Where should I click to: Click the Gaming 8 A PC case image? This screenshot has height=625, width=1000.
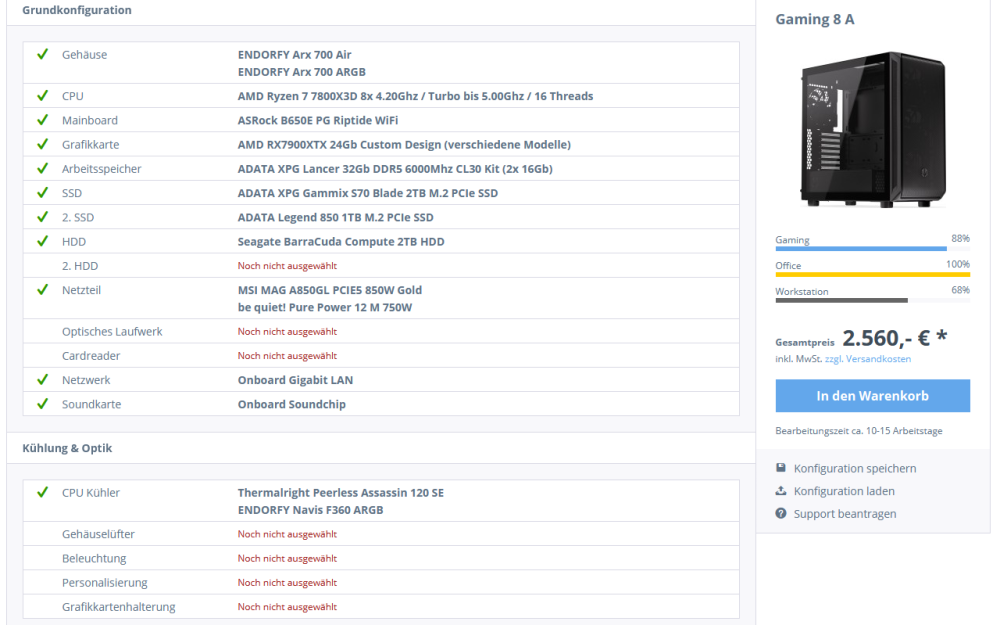pos(872,129)
